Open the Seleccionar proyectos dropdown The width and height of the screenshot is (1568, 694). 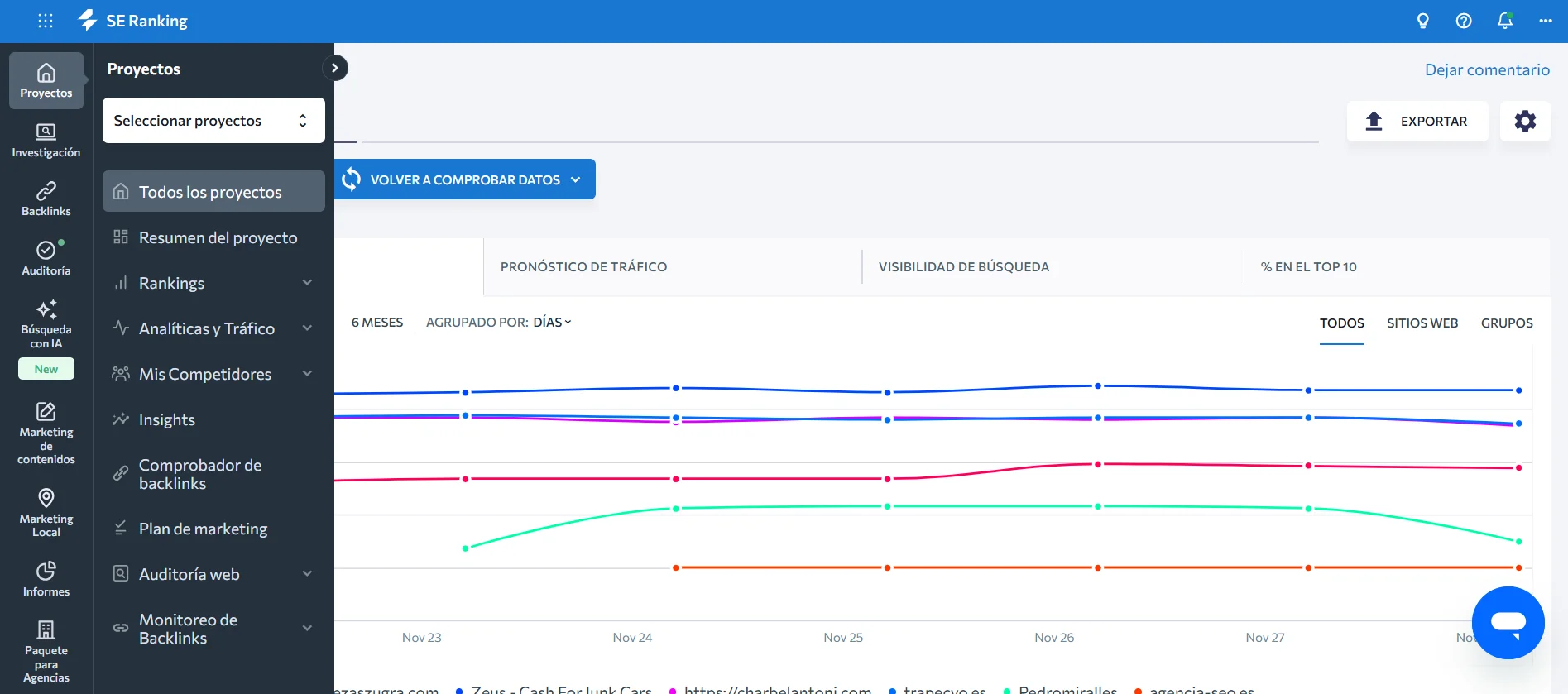[213, 121]
